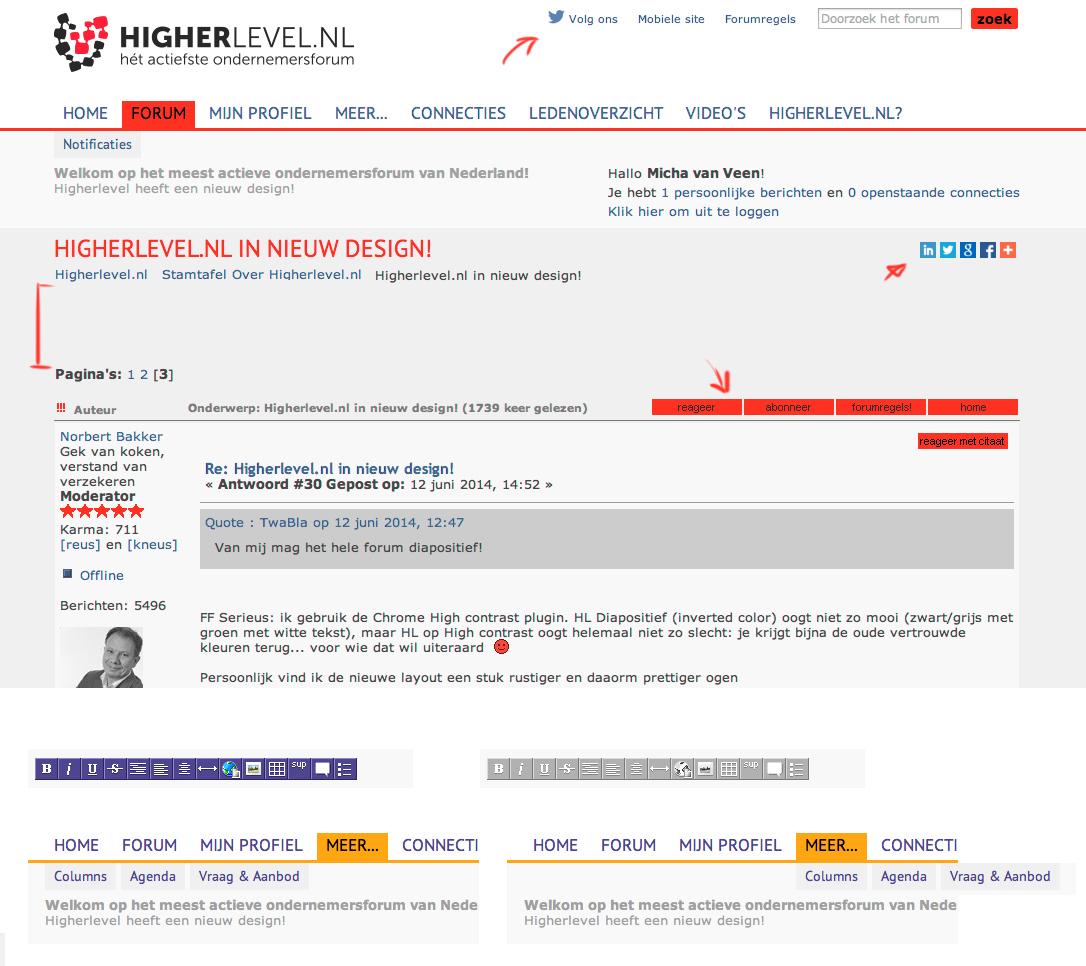1086x966 pixels.
Task: Open the Mobiele site link
Action: coord(671,19)
